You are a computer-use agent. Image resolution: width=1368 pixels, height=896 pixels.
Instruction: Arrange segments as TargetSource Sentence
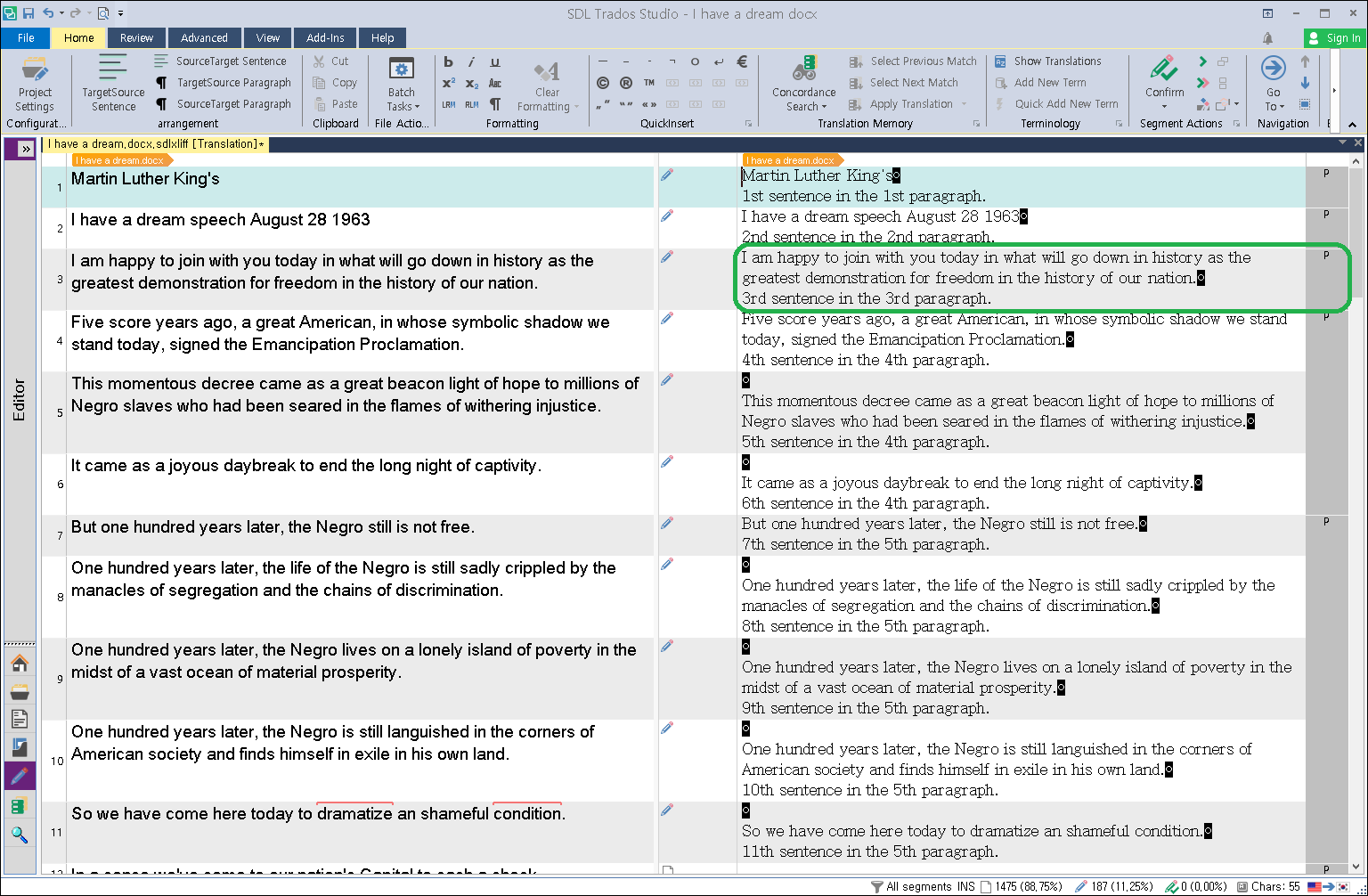click(113, 84)
